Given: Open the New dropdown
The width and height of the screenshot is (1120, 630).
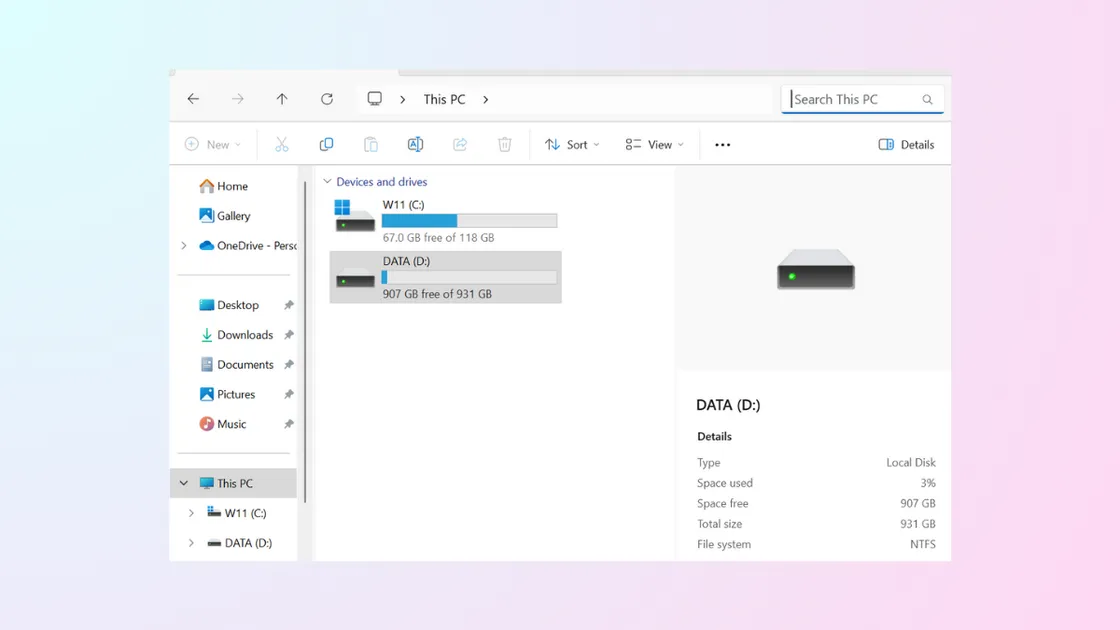Looking at the screenshot, I should 212,144.
